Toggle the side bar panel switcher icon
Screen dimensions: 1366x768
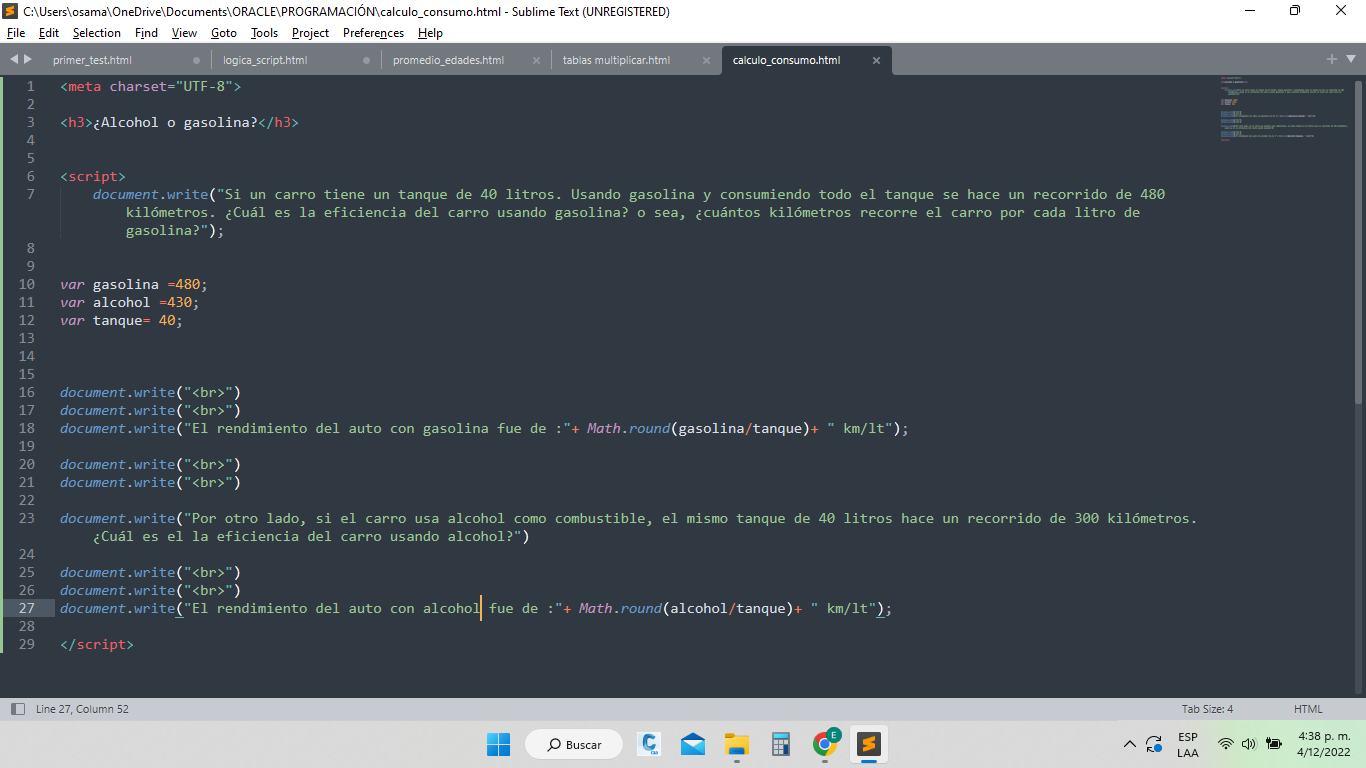pyautogui.click(x=17, y=709)
